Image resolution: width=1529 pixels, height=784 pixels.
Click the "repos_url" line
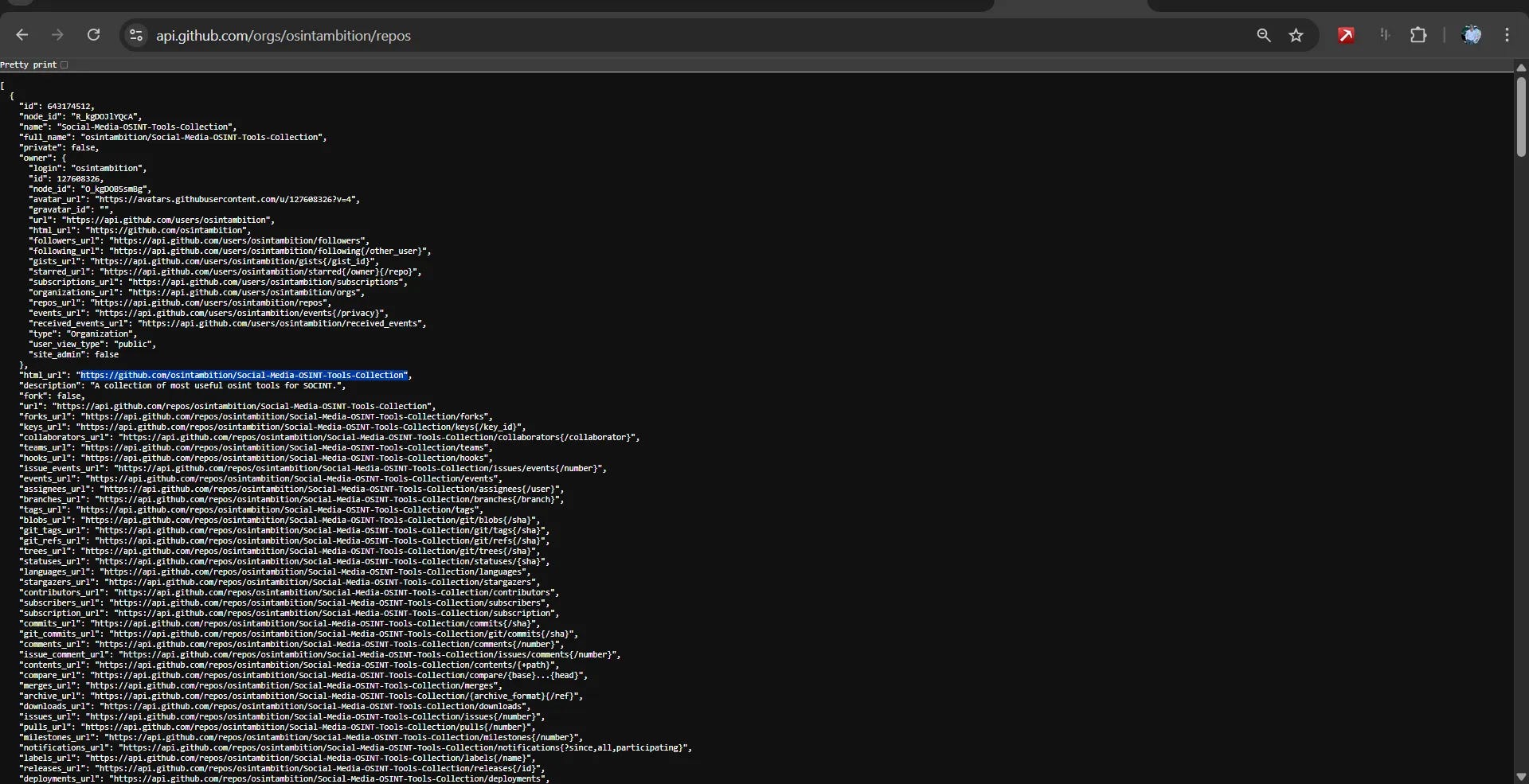(180, 302)
